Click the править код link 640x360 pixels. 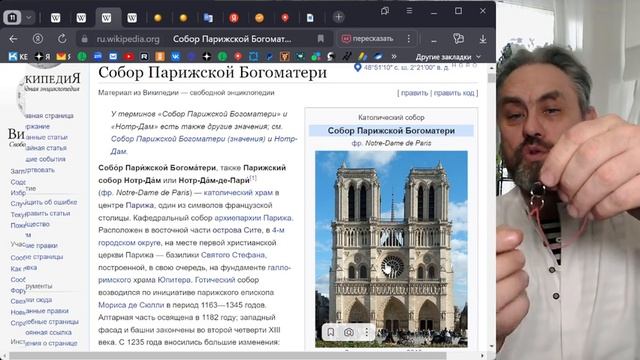(454, 93)
